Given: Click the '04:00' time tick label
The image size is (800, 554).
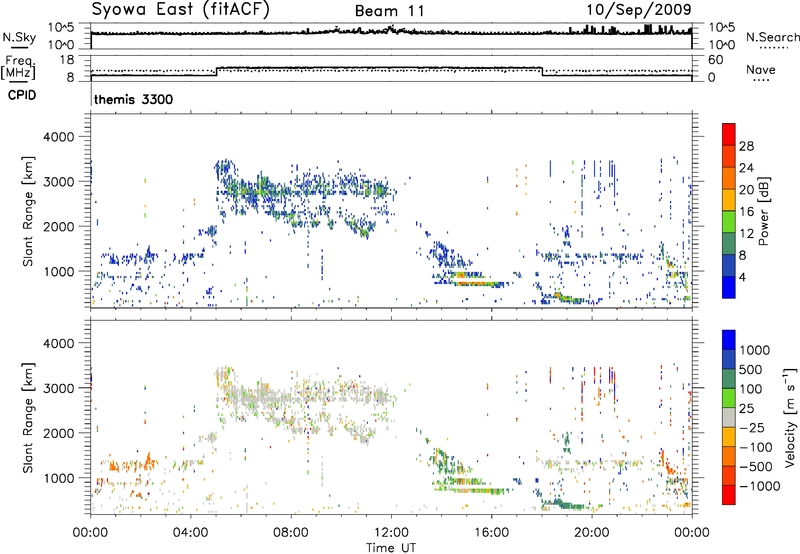Looking at the screenshot, I should [x=191, y=533].
